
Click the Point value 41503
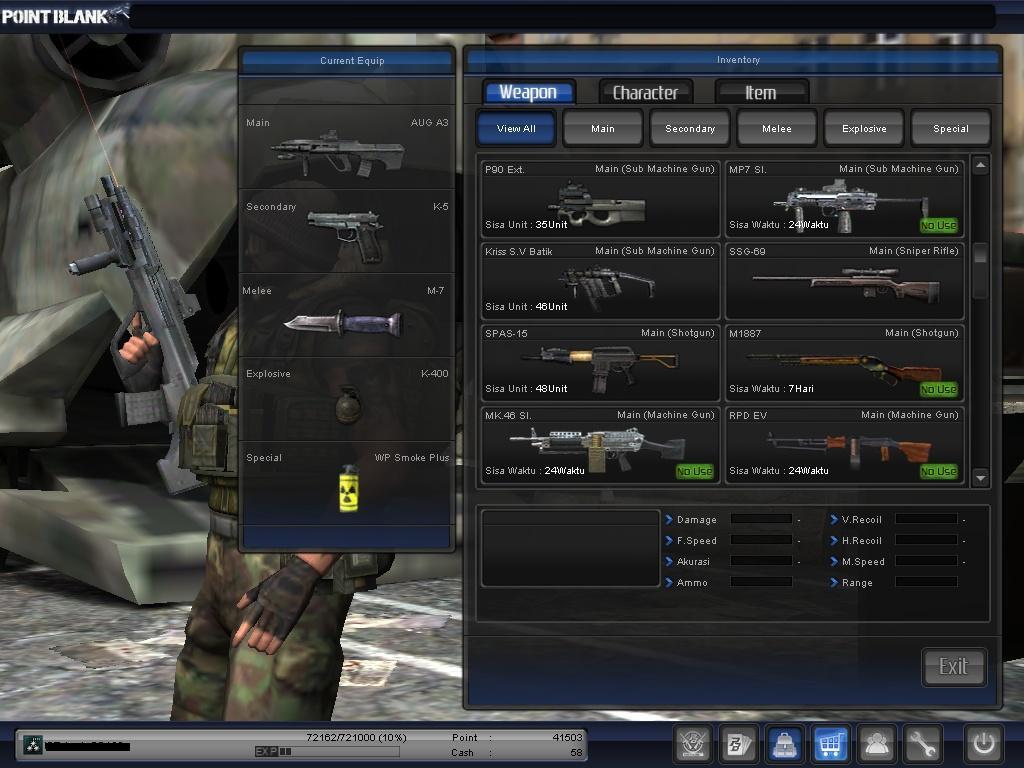567,737
